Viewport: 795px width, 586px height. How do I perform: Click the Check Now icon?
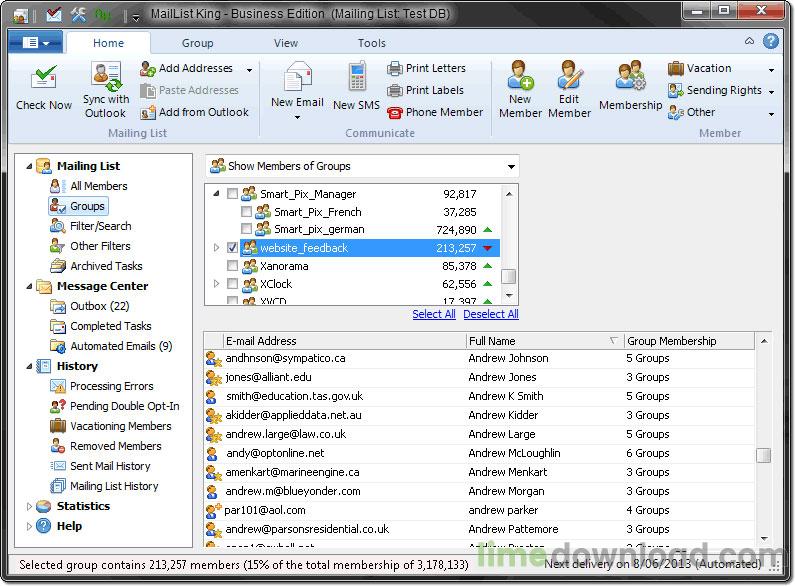point(44,78)
